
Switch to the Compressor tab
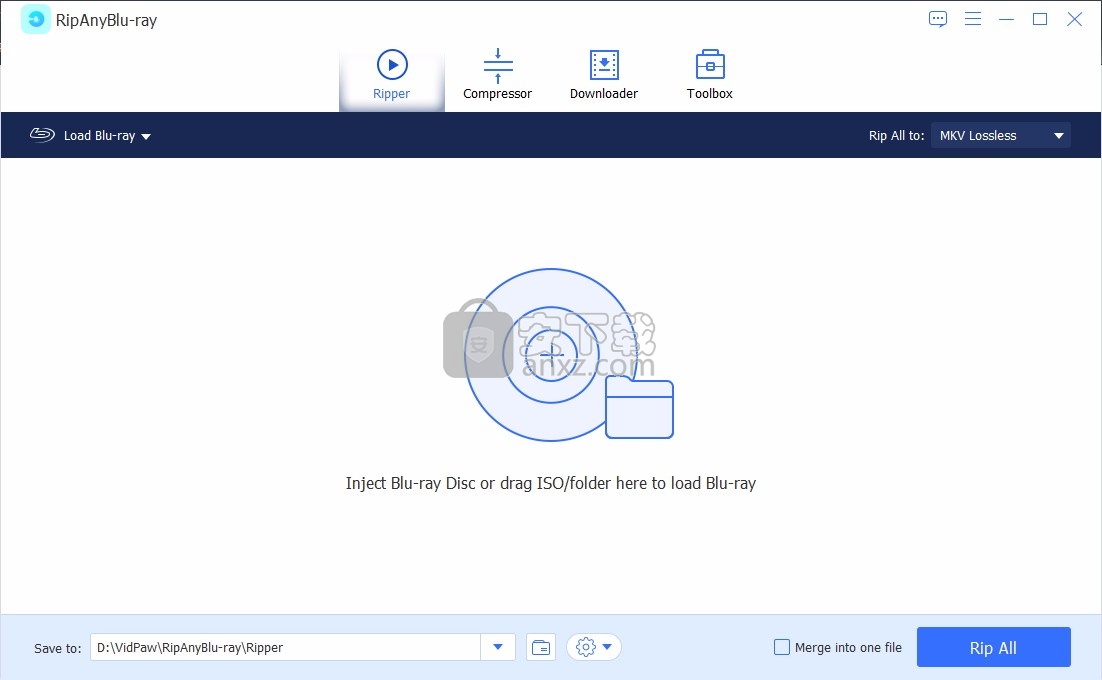click(498, 75)
